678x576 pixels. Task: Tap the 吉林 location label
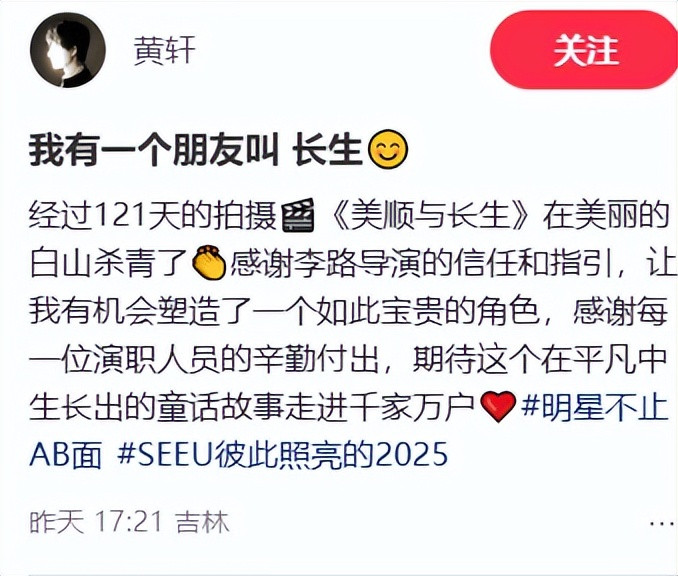click(x=202, y=522)
